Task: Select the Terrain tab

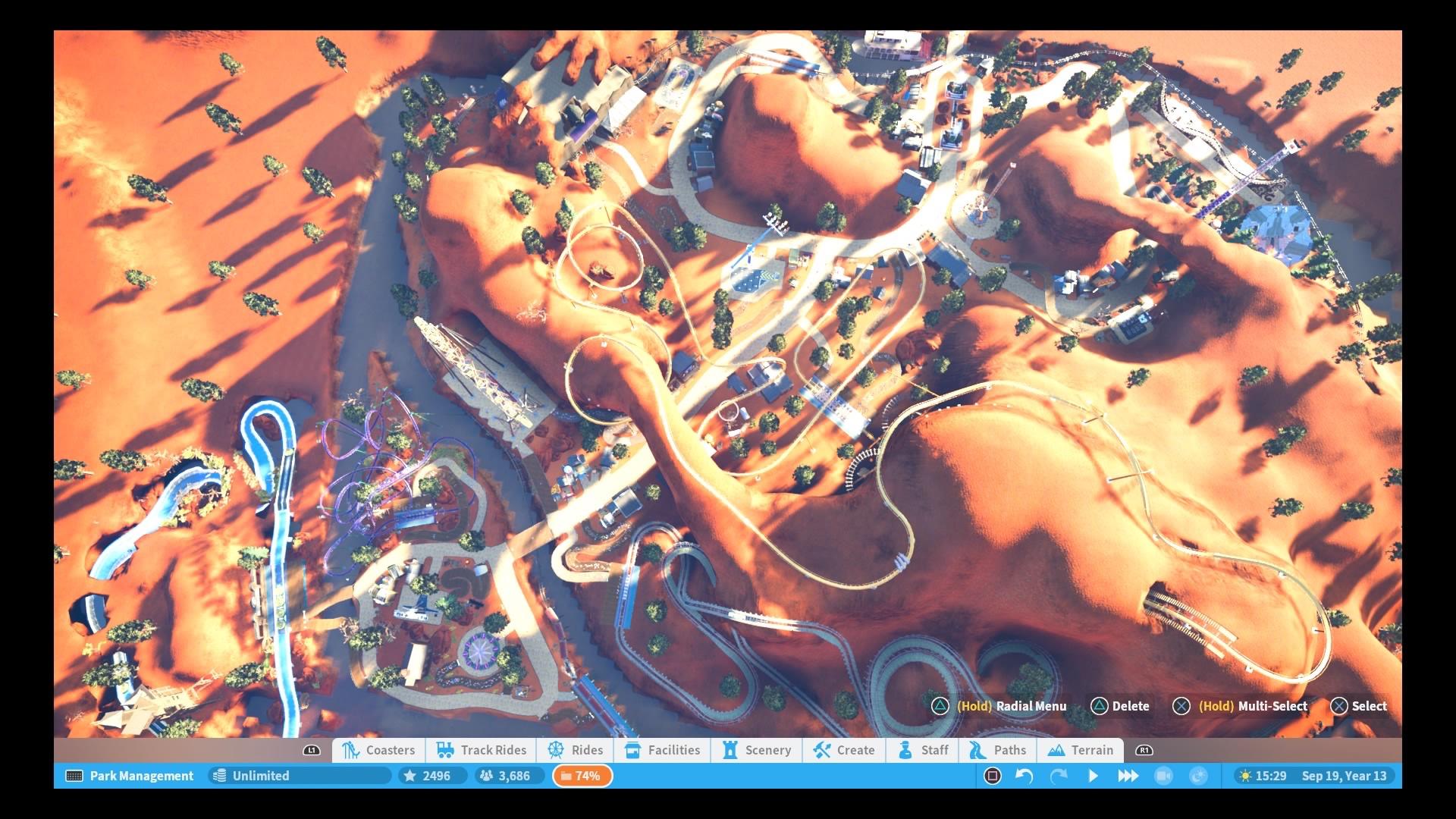Action: [1081, 750]
